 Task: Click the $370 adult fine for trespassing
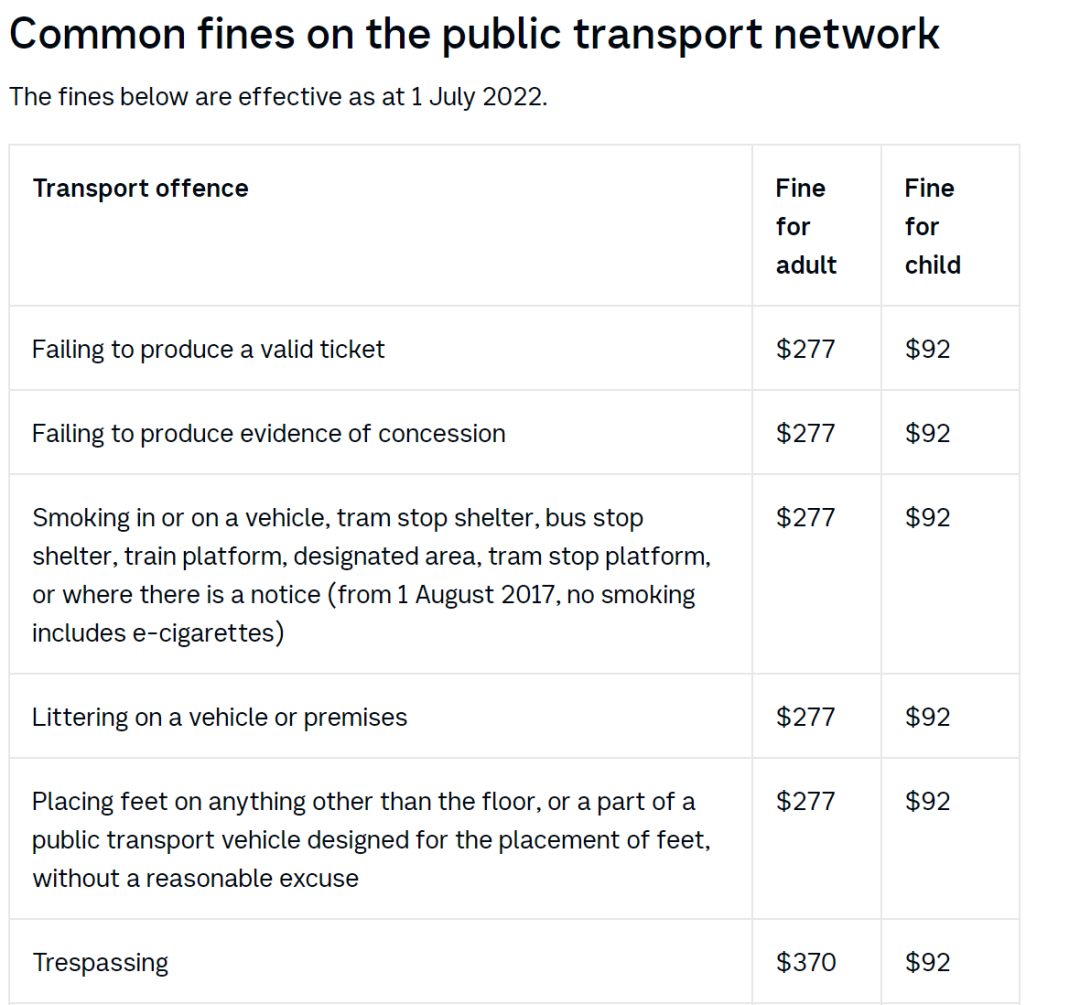pos(806,962)
